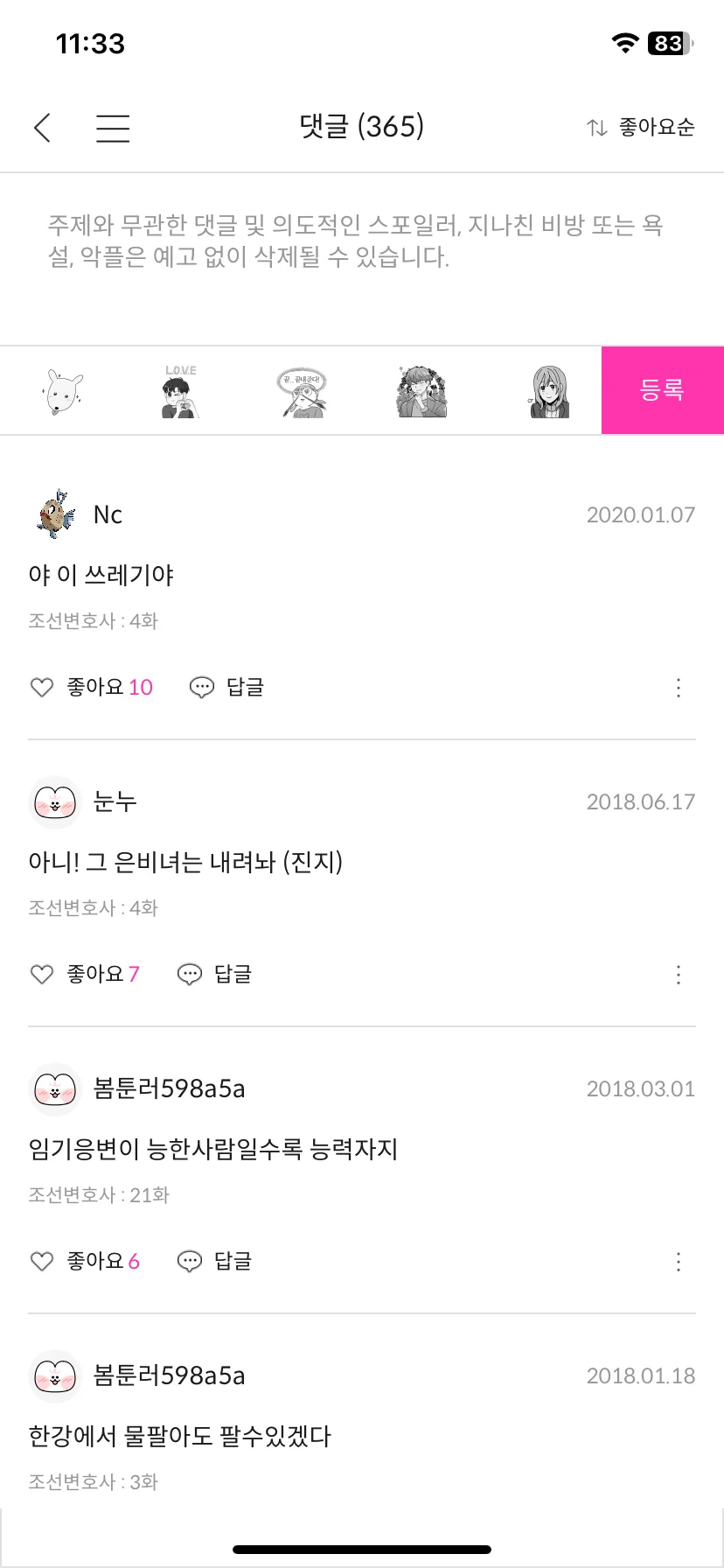The image size is (724, 1568).
Task: Toggle like on 임기응변이 comment
Action: 42,1262
